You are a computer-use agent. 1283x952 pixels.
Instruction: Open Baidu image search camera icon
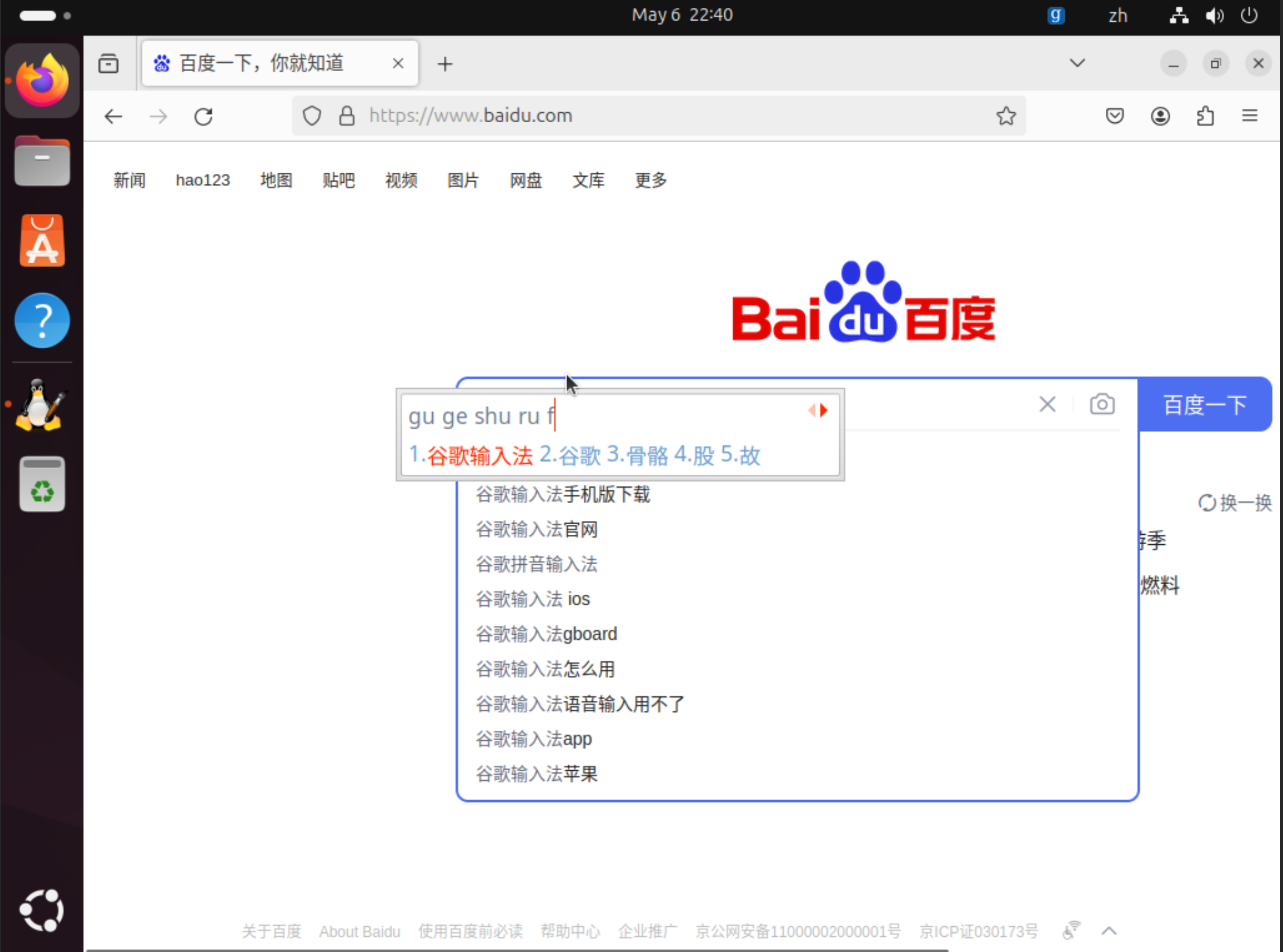1102,404
